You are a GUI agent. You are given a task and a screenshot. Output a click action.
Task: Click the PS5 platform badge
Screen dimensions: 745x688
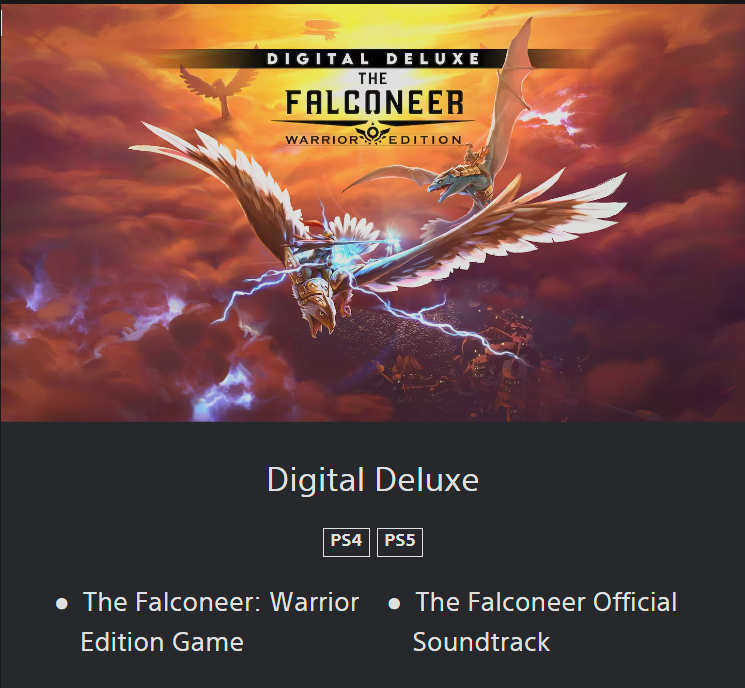(x=400, y=542)
